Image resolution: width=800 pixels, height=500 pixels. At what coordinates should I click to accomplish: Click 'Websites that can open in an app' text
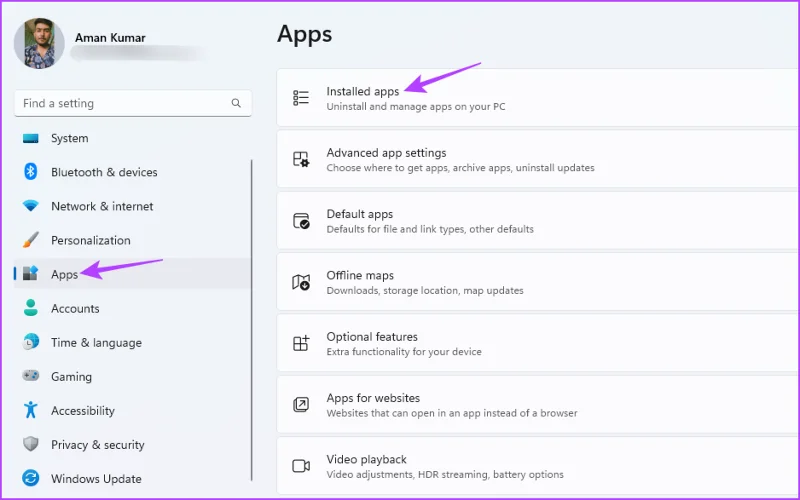[x=452, y=413]
